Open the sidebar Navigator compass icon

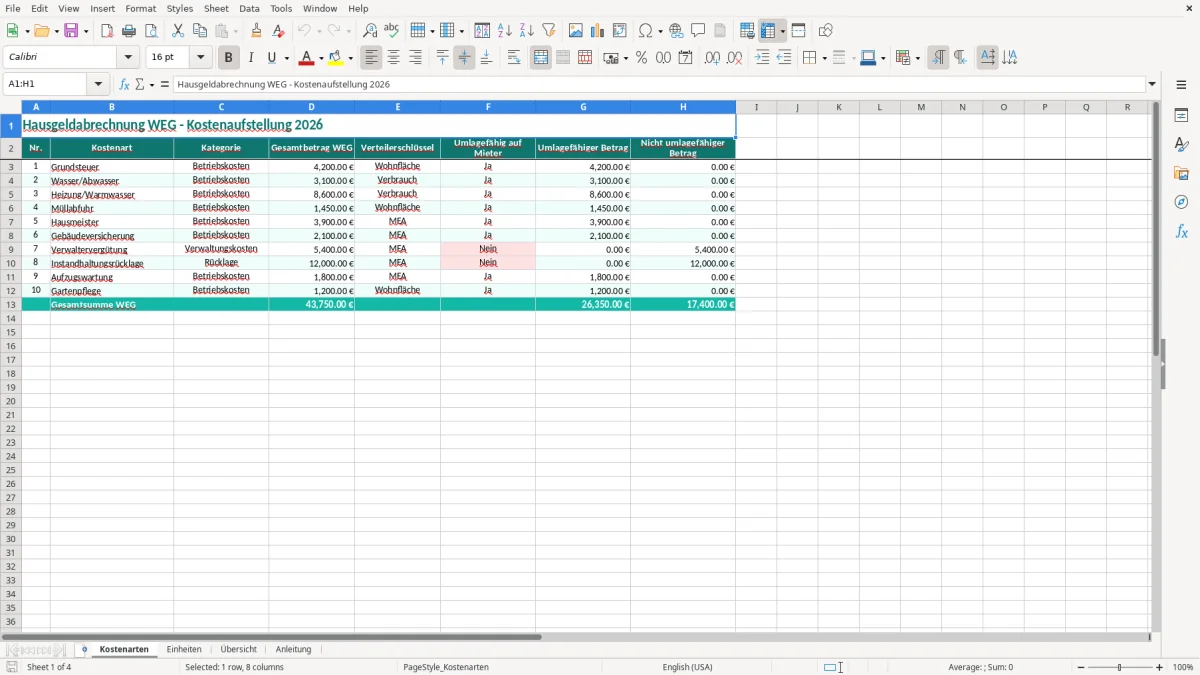pos(1181,202)
